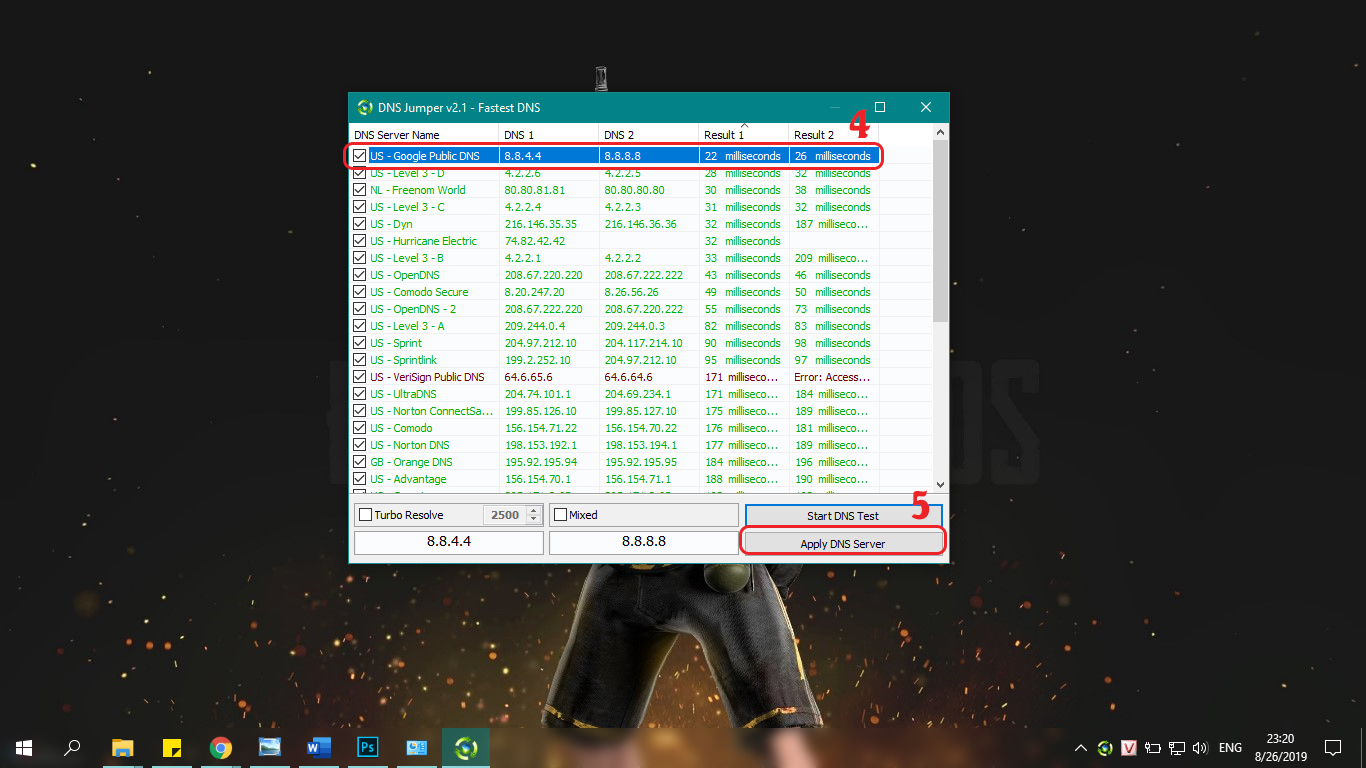
Task: Click DNS 2 cell 80.80.80.80
Action: [x=635, y=190]
